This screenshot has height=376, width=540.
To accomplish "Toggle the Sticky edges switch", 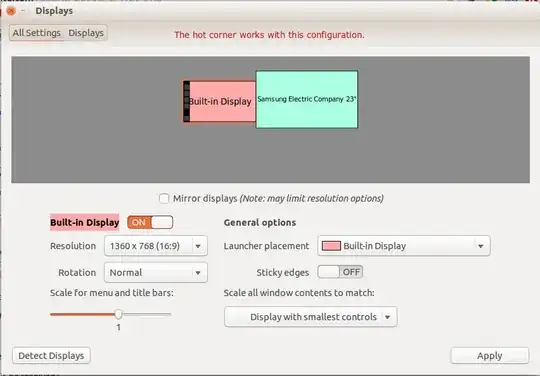I will (x=340, y=272).
